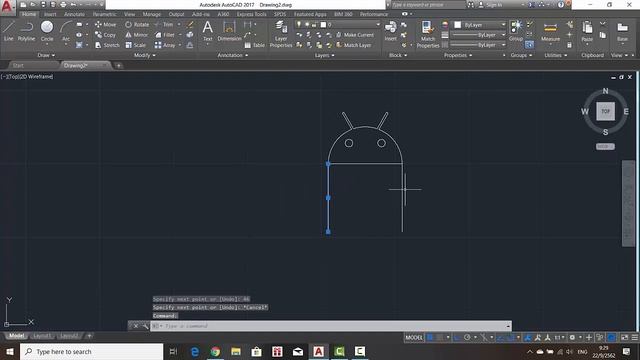Open Layer Properties
The width and height of the screenshot is (640, 360).
281,34
